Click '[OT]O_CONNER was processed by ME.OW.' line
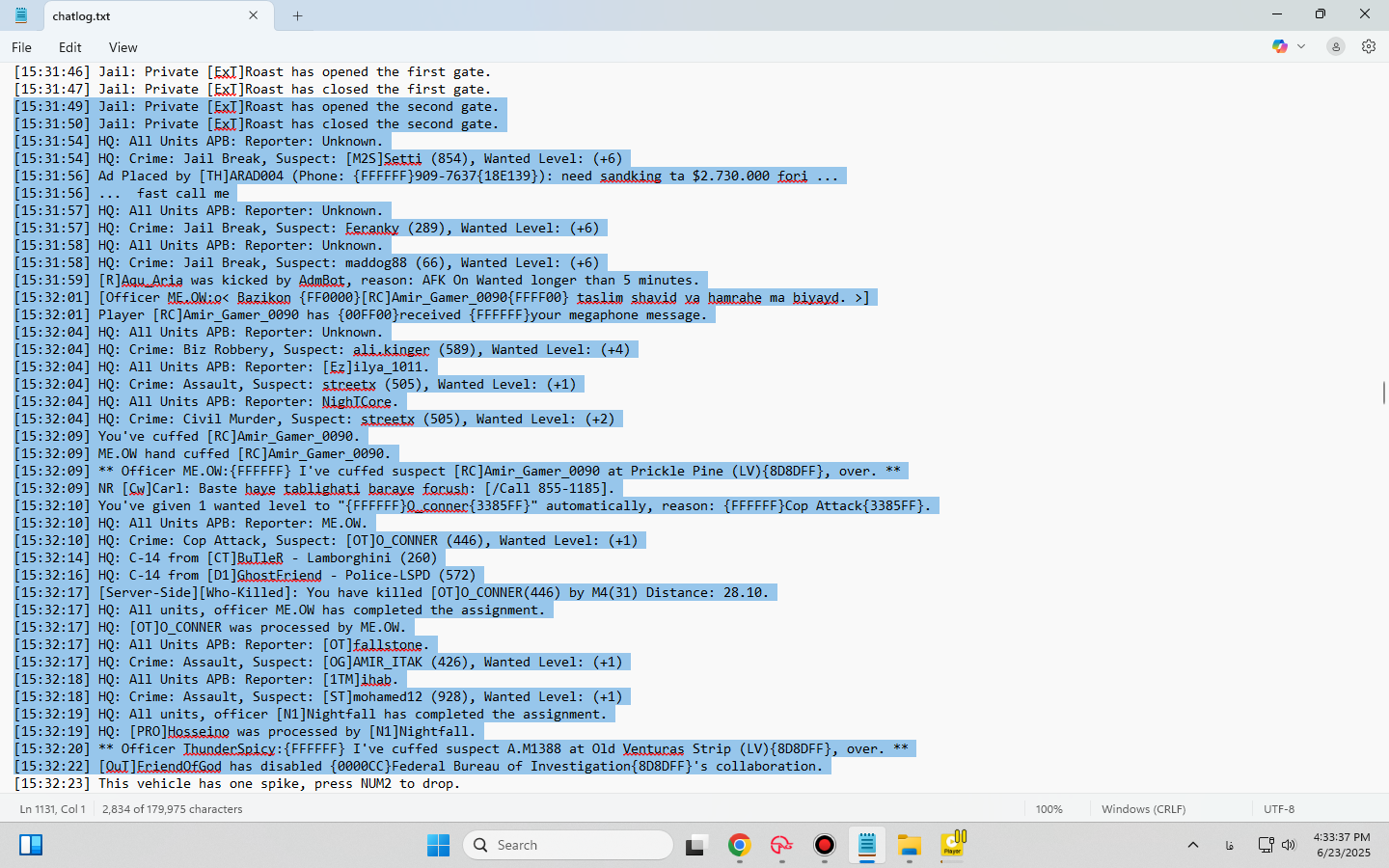The width and height of the screenshot is (1389, 868). pyautogui.click(x=210, y=627)
